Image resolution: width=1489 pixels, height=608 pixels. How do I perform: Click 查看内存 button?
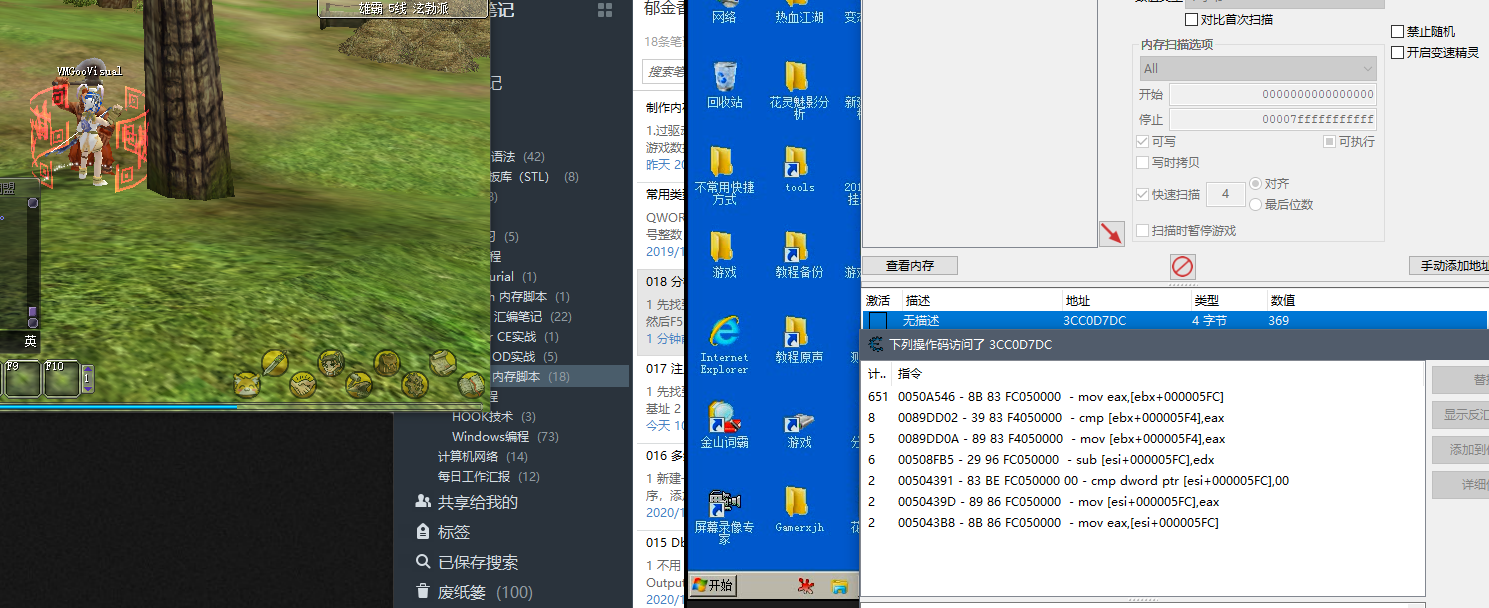(910, 266)
